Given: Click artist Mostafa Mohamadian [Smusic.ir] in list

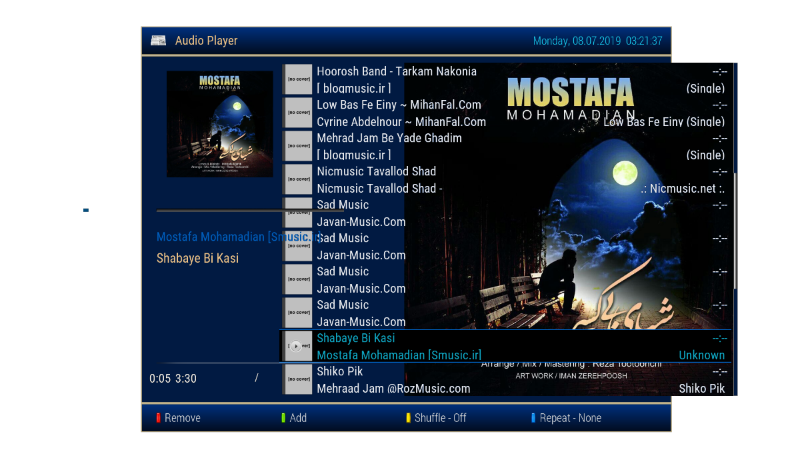Looking at the screenshot, I should [399, 355].
